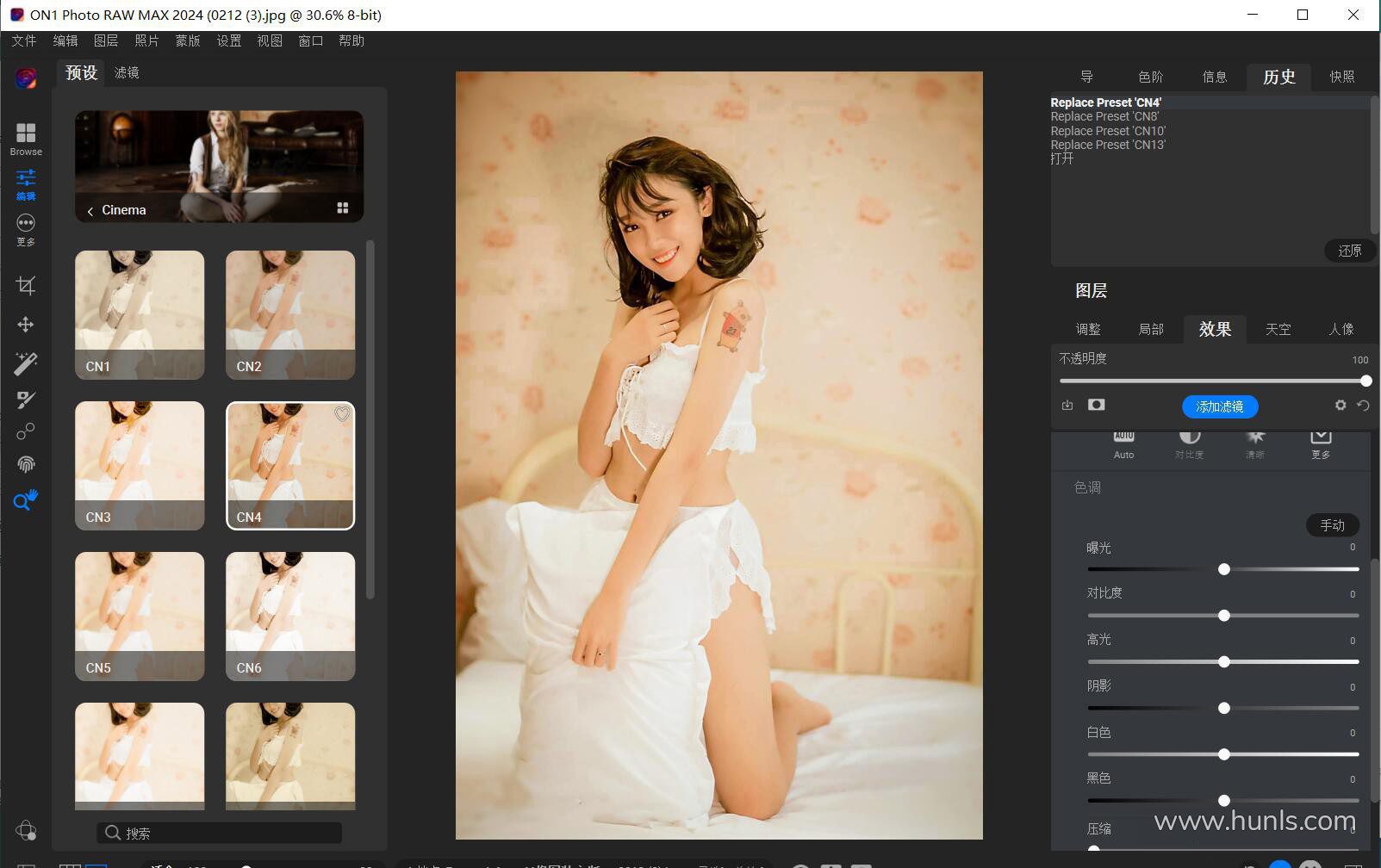
Task: Switch to the 滤镜 filters tab
Action: tap(127, 72)
